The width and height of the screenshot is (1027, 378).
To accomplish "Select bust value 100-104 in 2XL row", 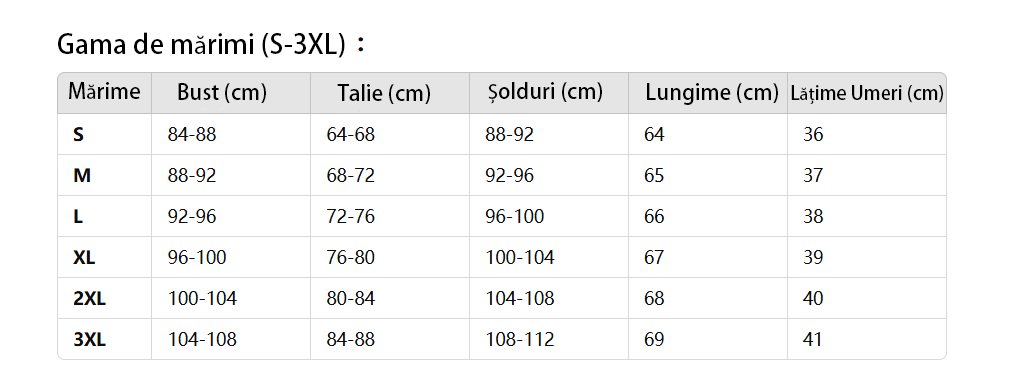I will [202, 299].
